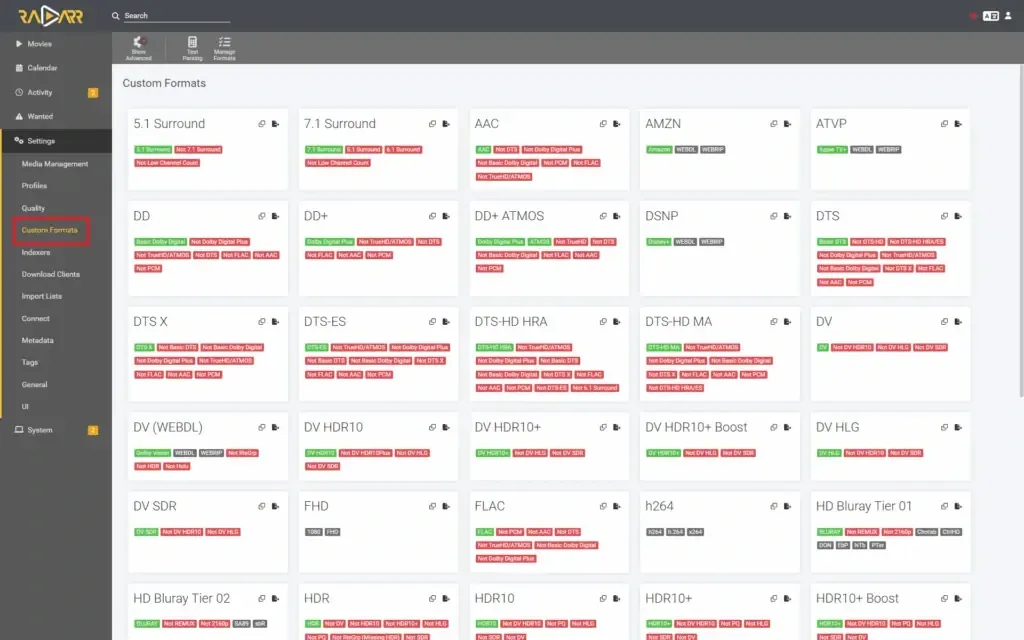Click the Radarr logo
1024x640 pixels.
click(49, 16)
